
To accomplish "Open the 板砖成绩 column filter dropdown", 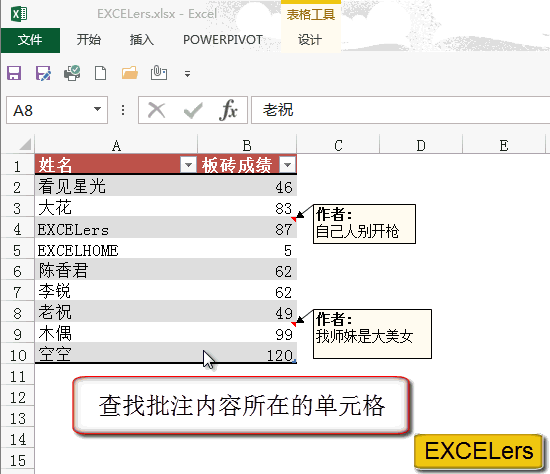I will [x=288, y=165].
